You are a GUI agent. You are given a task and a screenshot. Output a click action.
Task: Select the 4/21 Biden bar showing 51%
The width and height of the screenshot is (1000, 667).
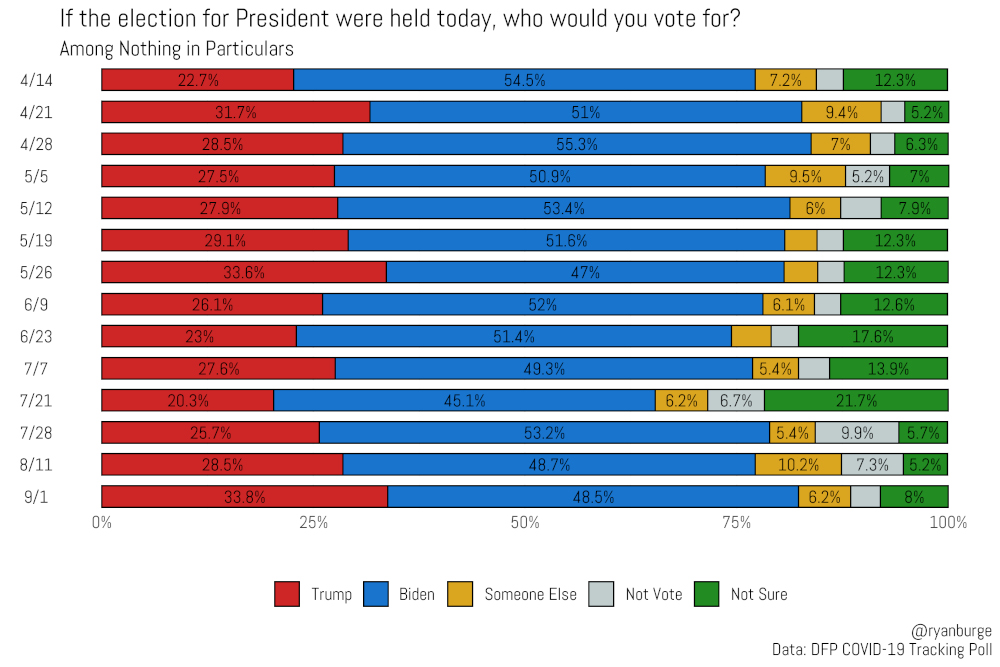(x=586, y=112)
